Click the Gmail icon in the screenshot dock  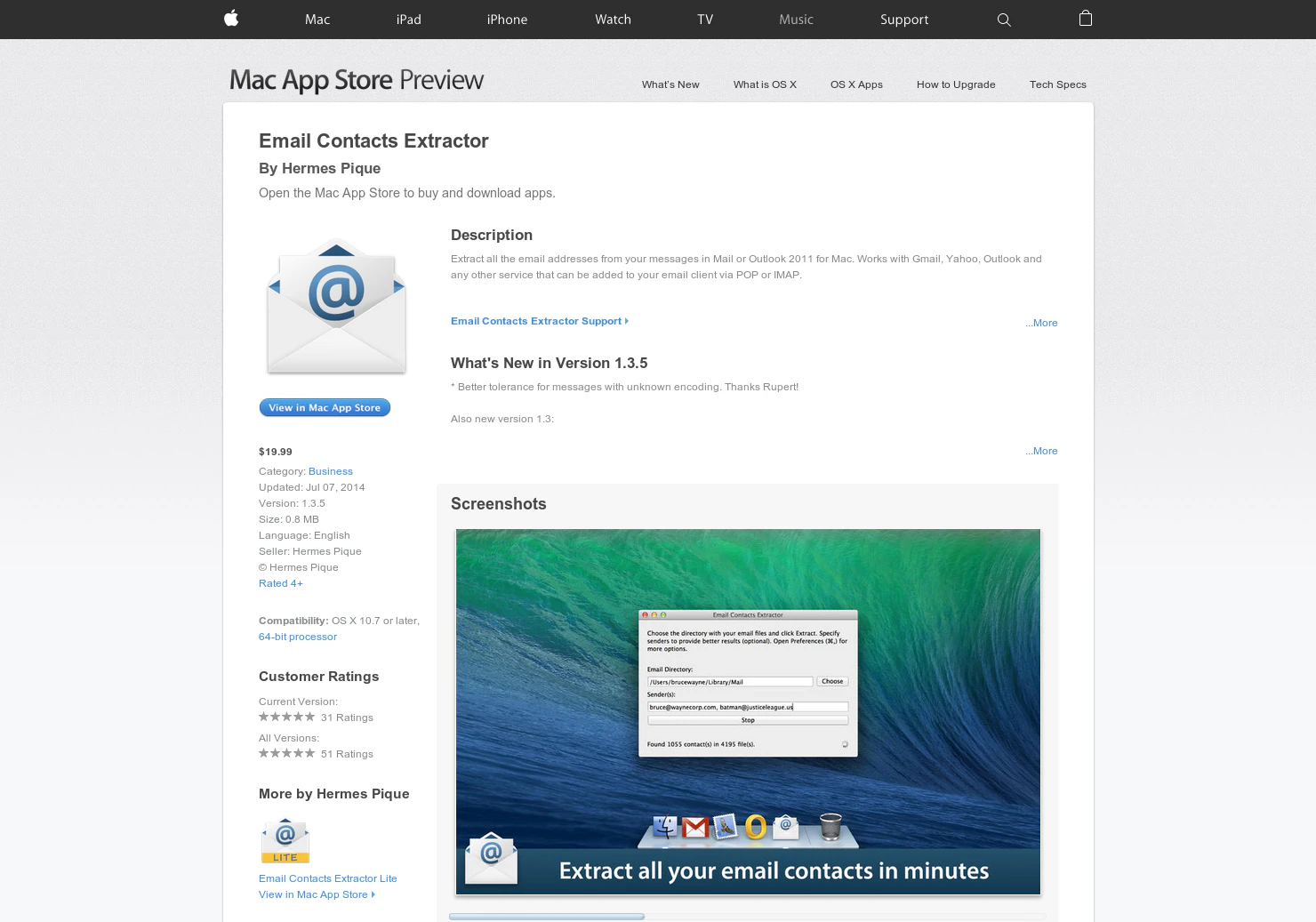[693, 827]
